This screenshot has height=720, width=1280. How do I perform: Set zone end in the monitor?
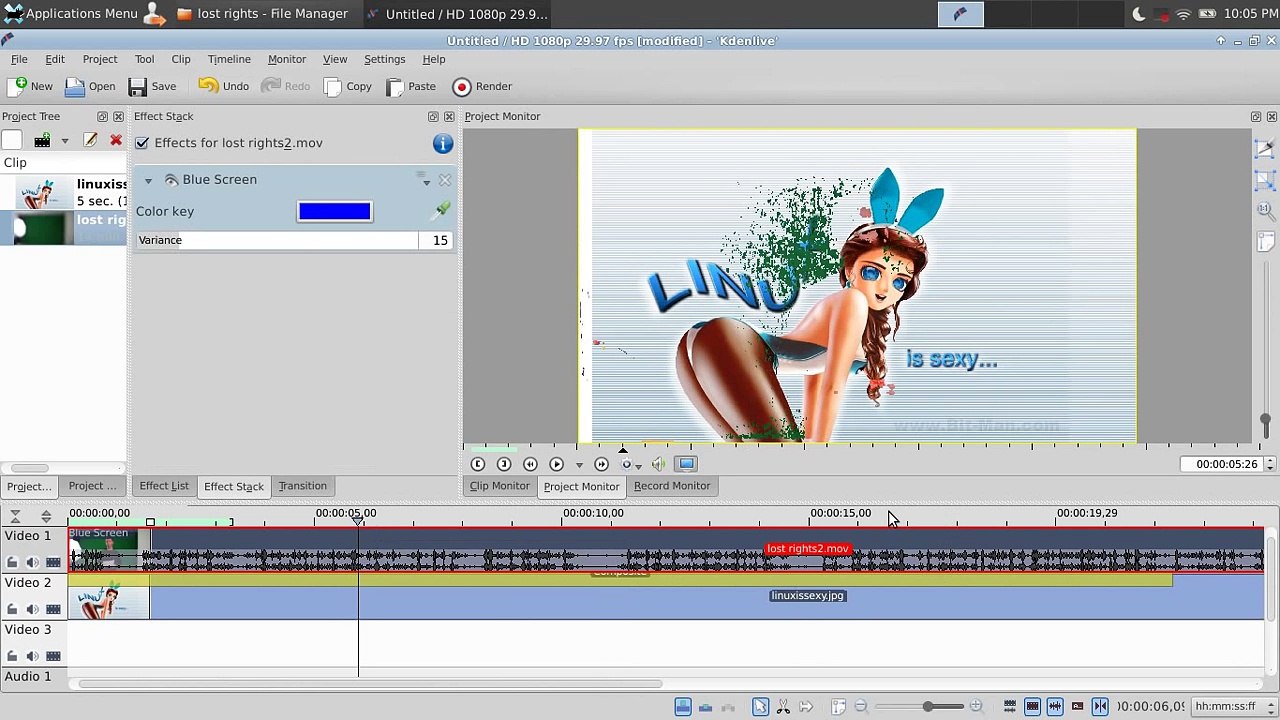(504, 464)
